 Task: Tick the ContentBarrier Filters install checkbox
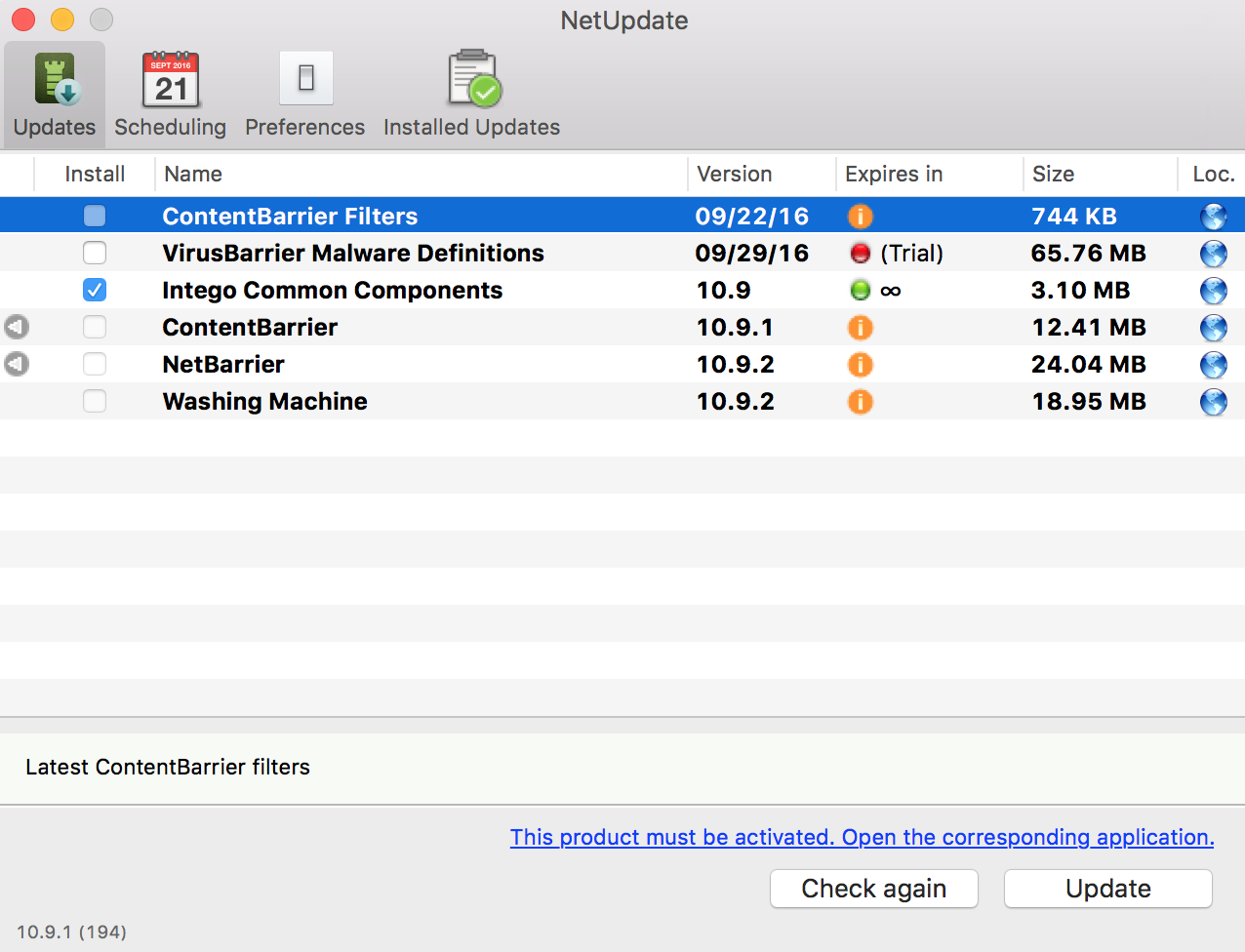coord(95,216)
